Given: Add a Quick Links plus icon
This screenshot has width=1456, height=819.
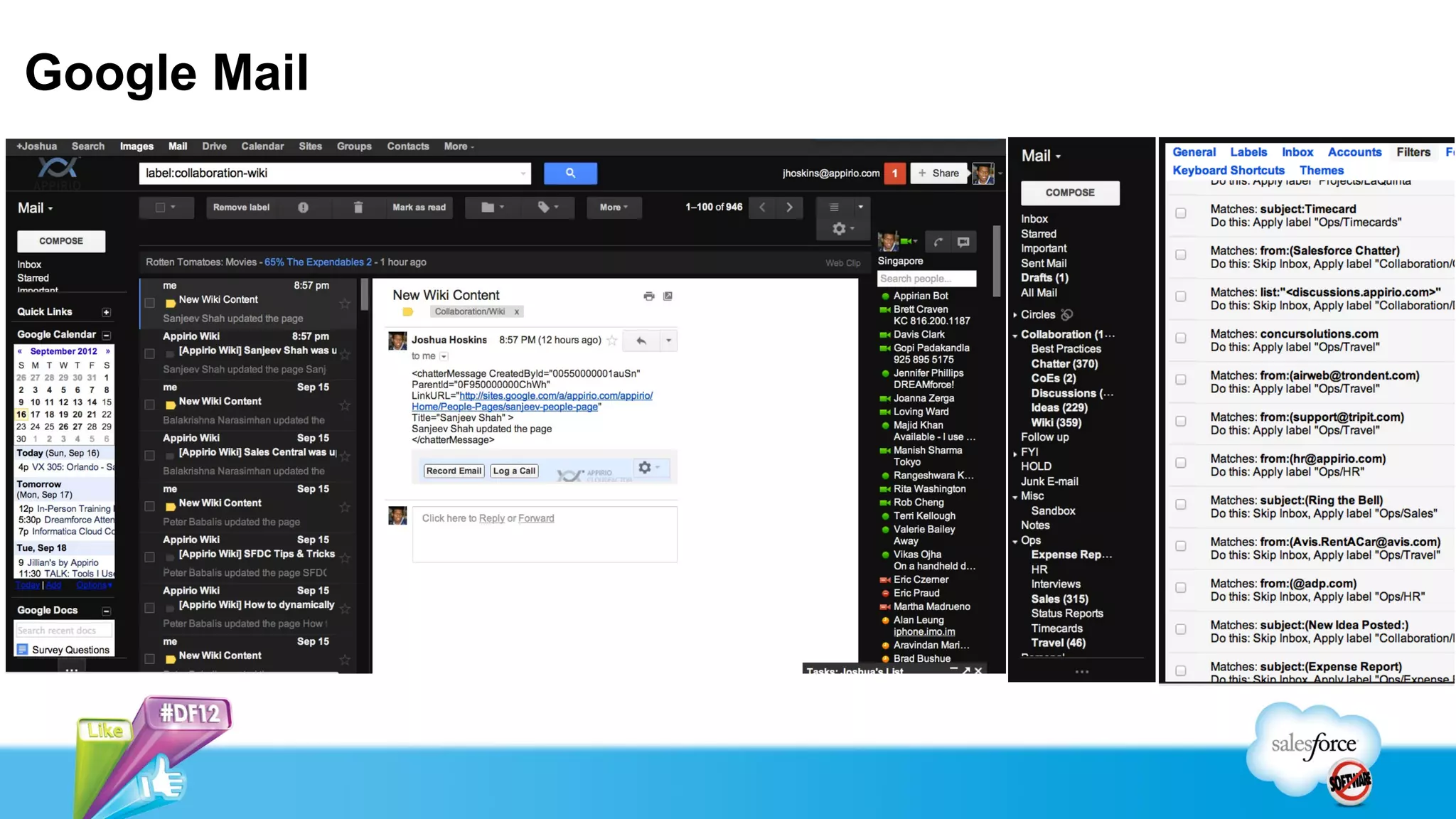Looking at the screenshot, I should 106,312.
